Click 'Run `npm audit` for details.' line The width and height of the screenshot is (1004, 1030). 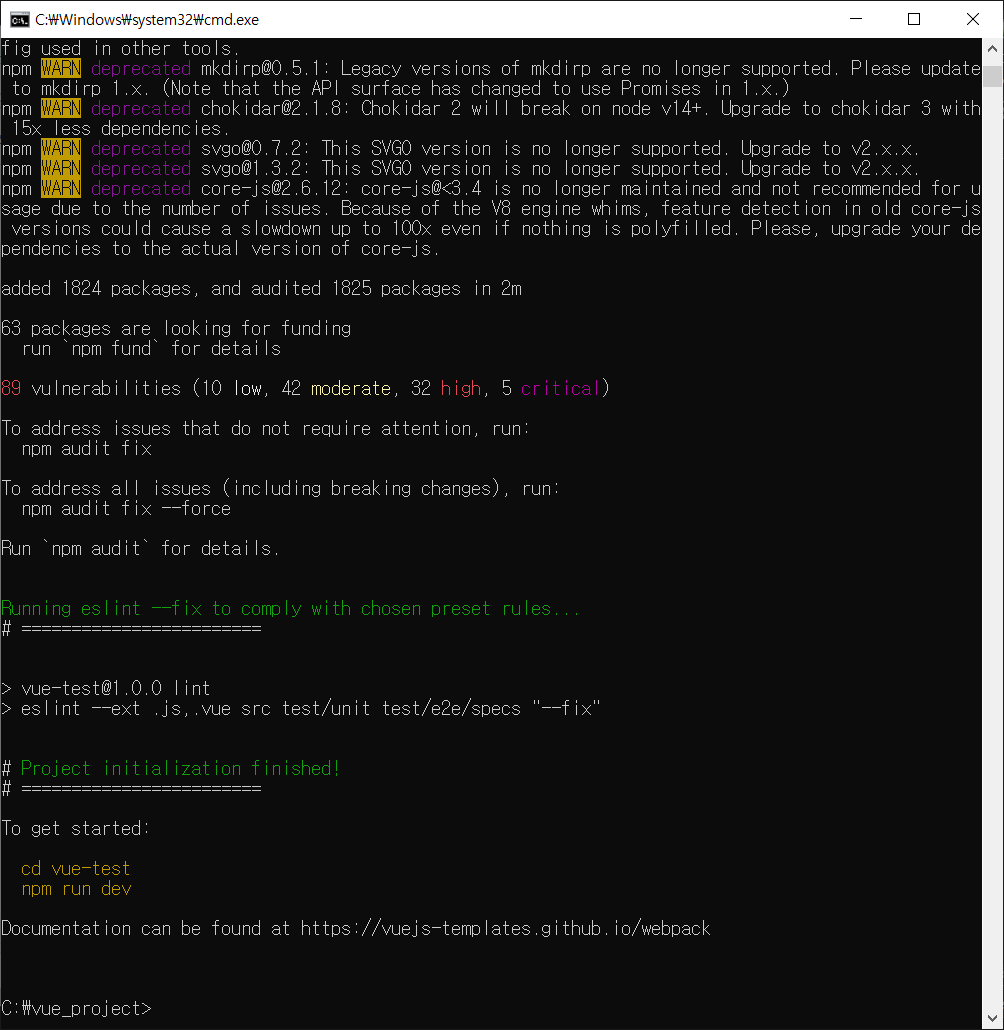click(x=141, y=549)
